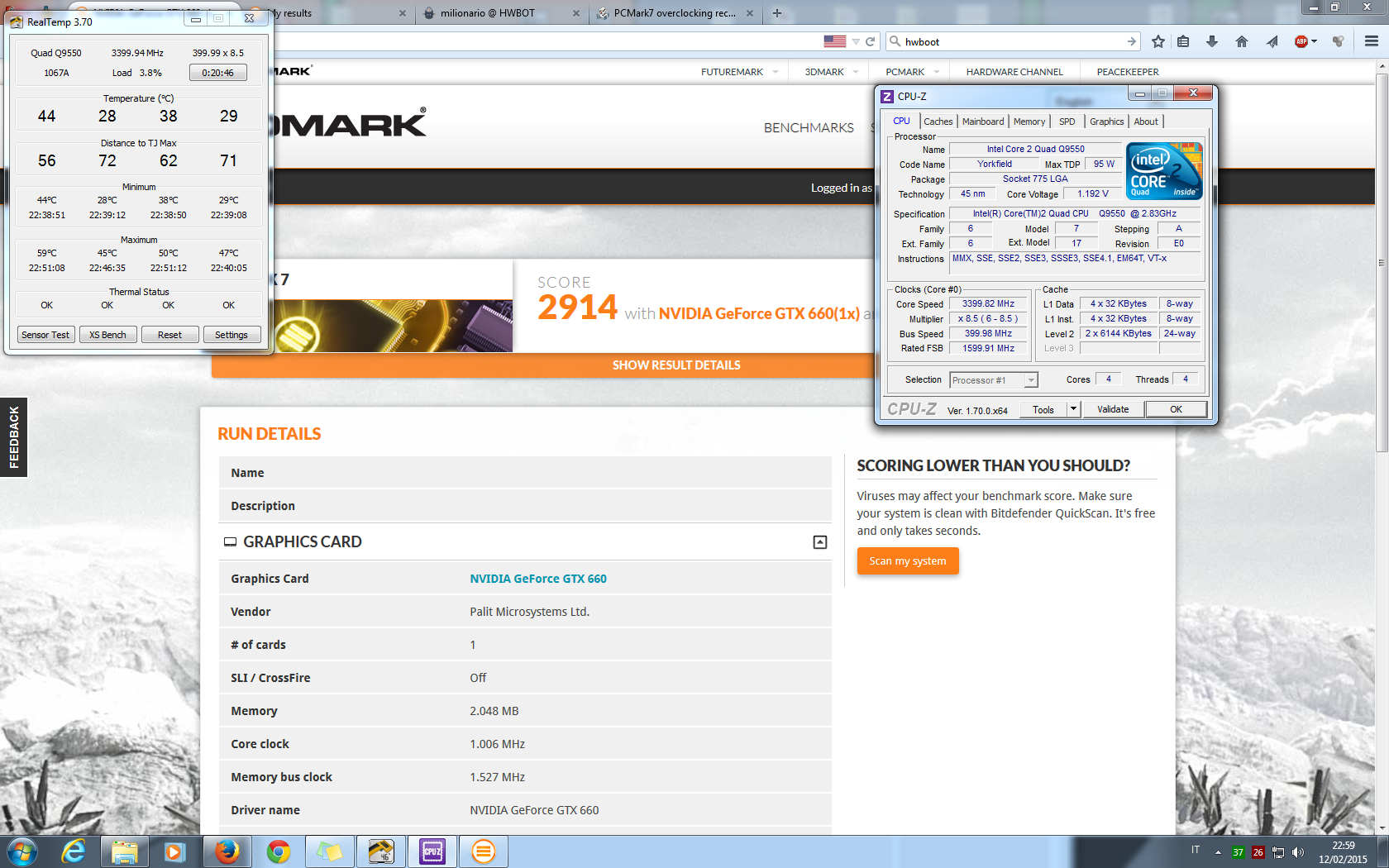Open the BENCHMARKS navigation link
1389x868 pixels.
809,128
